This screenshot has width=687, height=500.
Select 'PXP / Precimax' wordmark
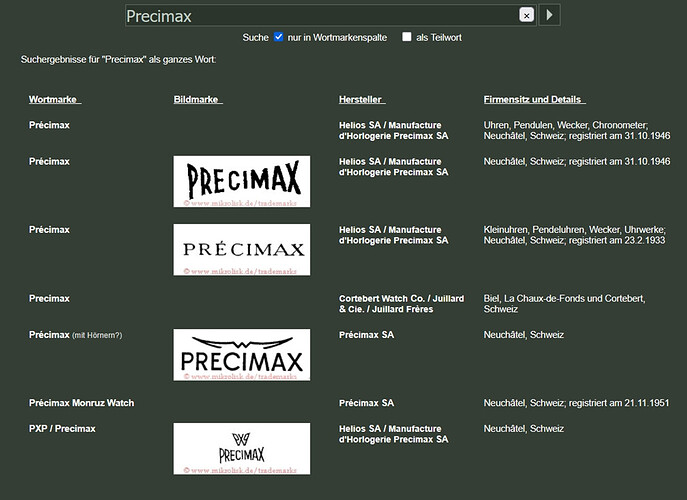click(62, 429)
